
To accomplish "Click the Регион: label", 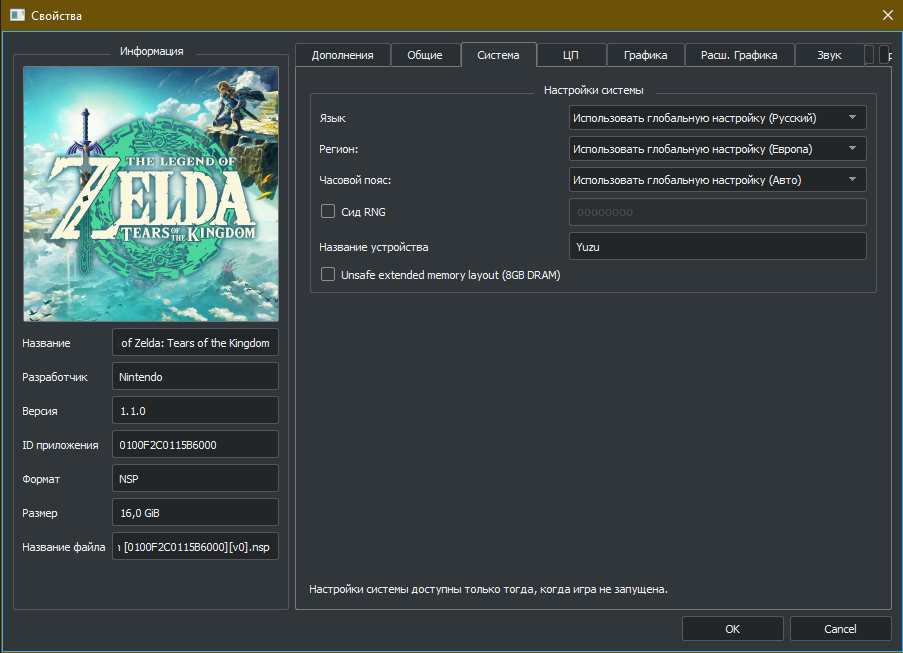I will (x=339, y=149).
